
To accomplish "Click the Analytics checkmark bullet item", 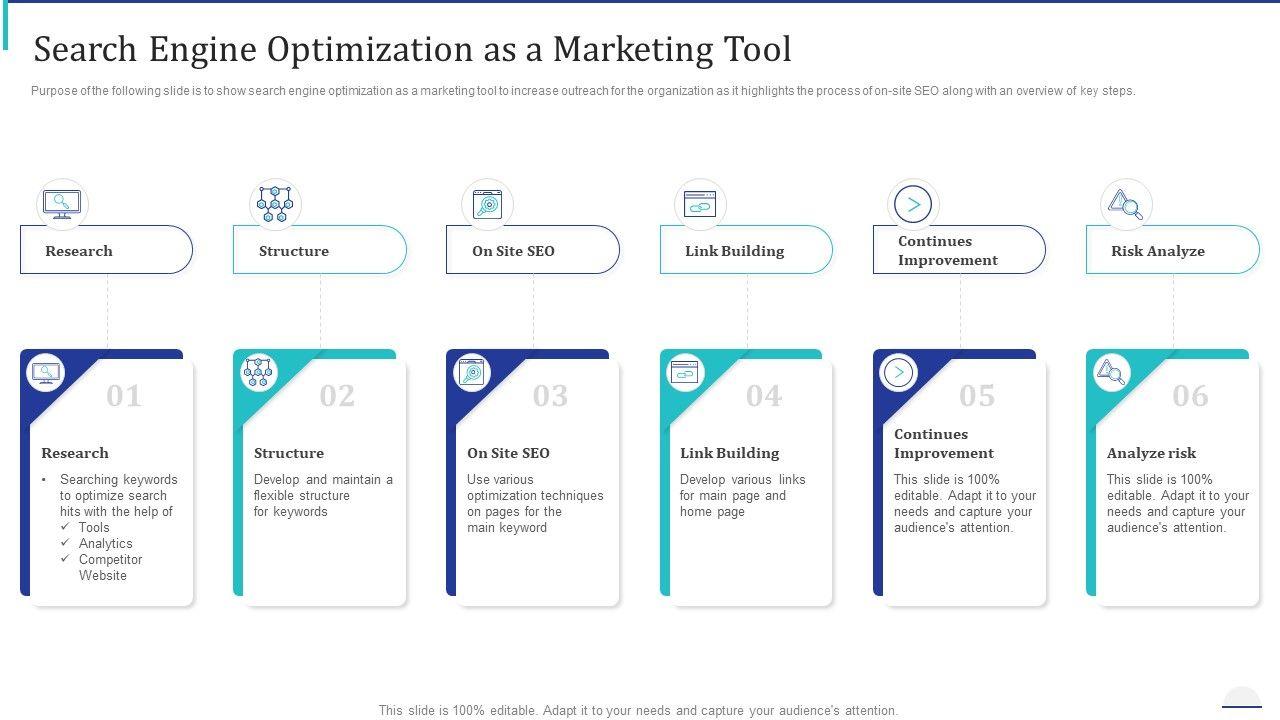I will click(x=105, y=543).
